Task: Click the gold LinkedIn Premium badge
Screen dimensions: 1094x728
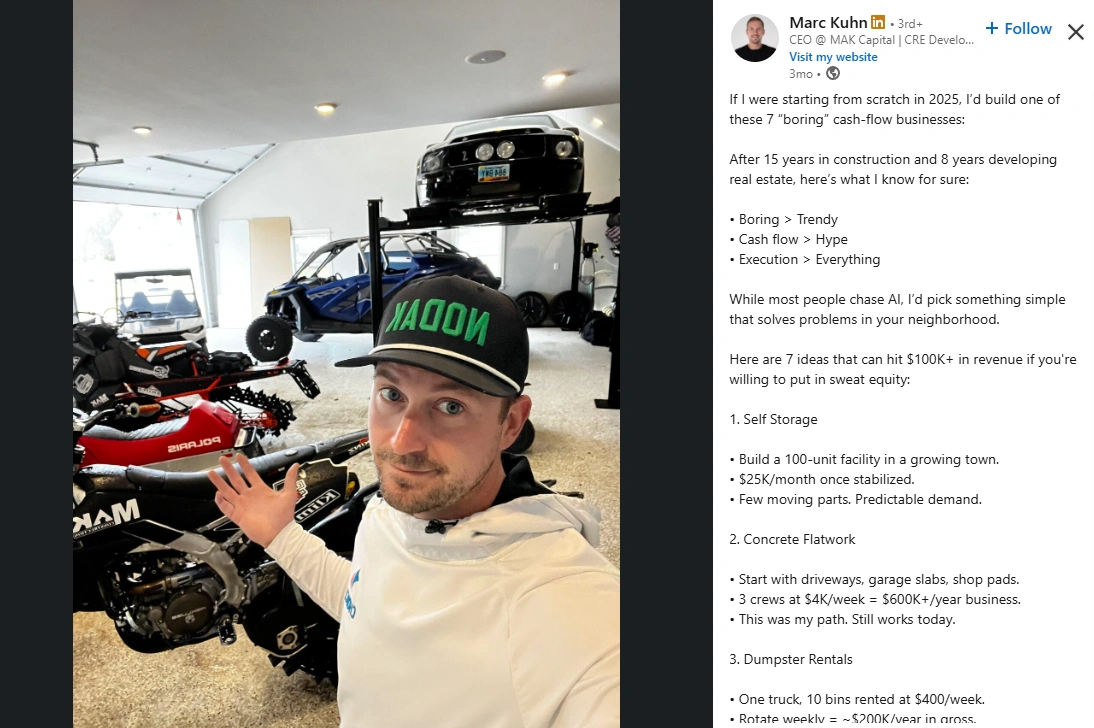Action: tap(878, 22)
